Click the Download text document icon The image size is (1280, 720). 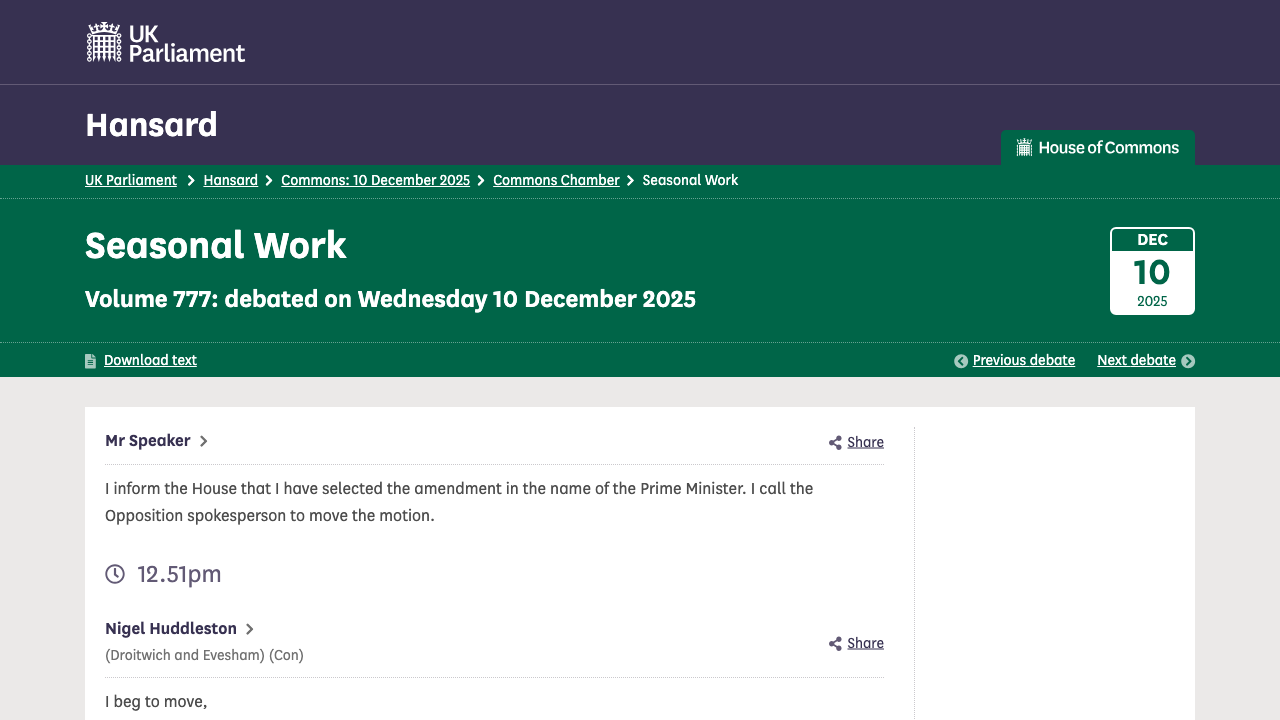click(x=91, y=361)
